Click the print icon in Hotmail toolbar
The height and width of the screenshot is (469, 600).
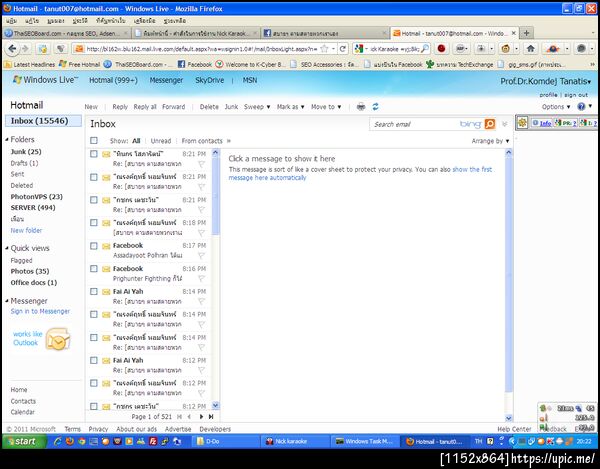(x=360, y=107)
